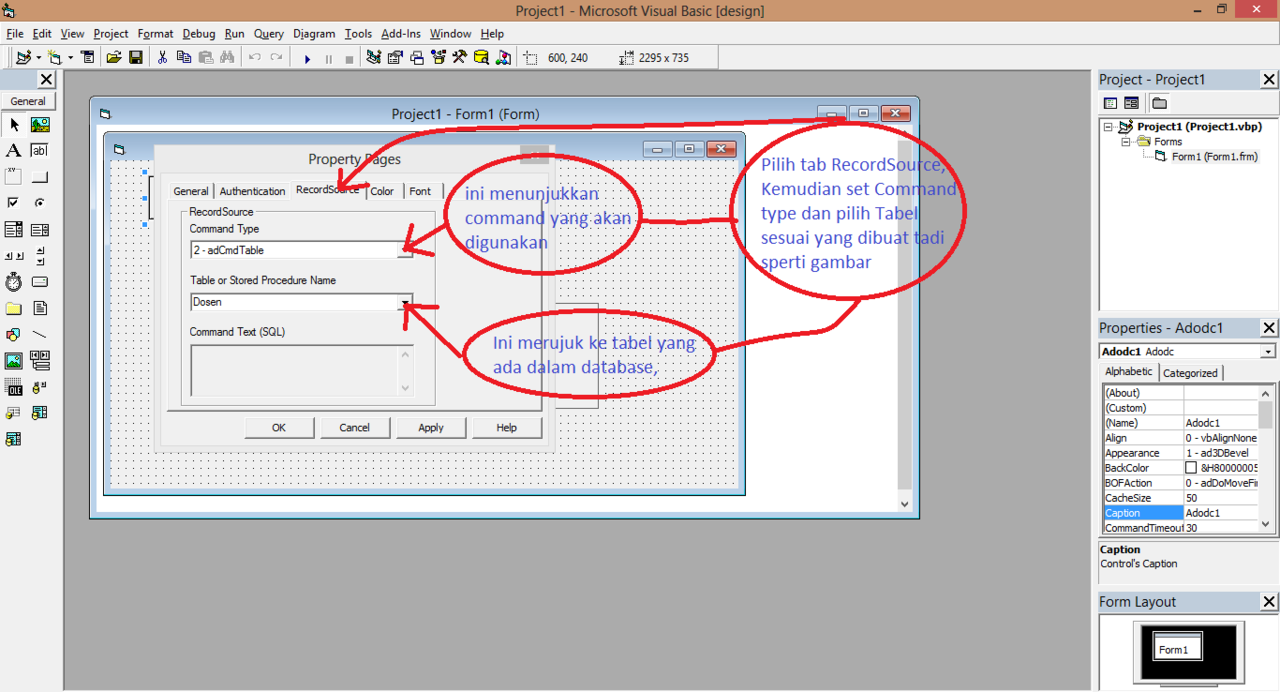
Task: Open the Add Project dropdown arrow
Action: click(x=38, y=58)
